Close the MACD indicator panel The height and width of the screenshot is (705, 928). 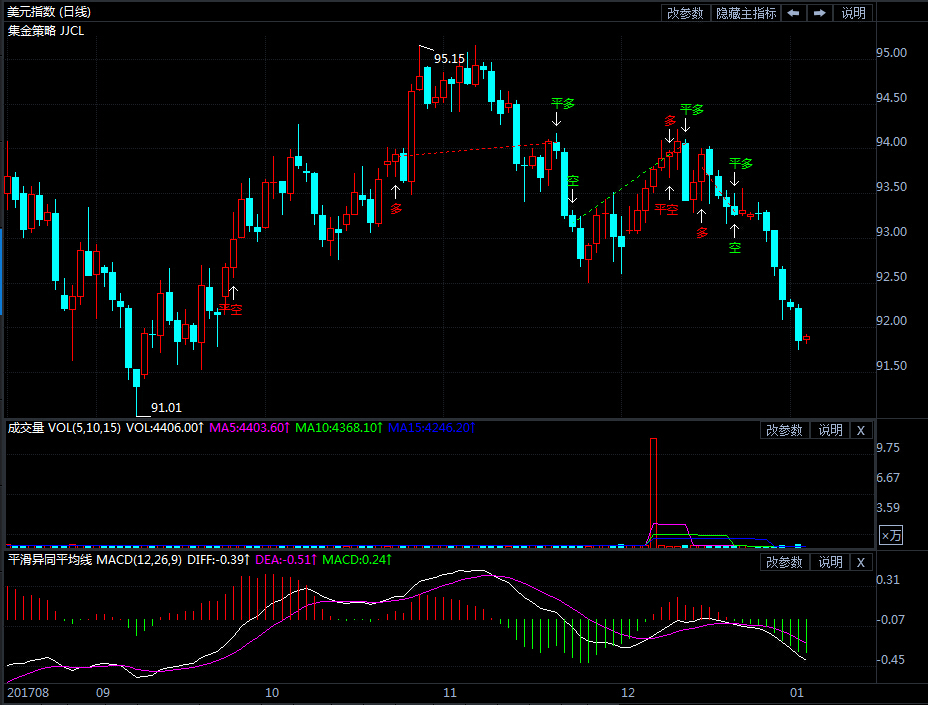click(861, 562)
